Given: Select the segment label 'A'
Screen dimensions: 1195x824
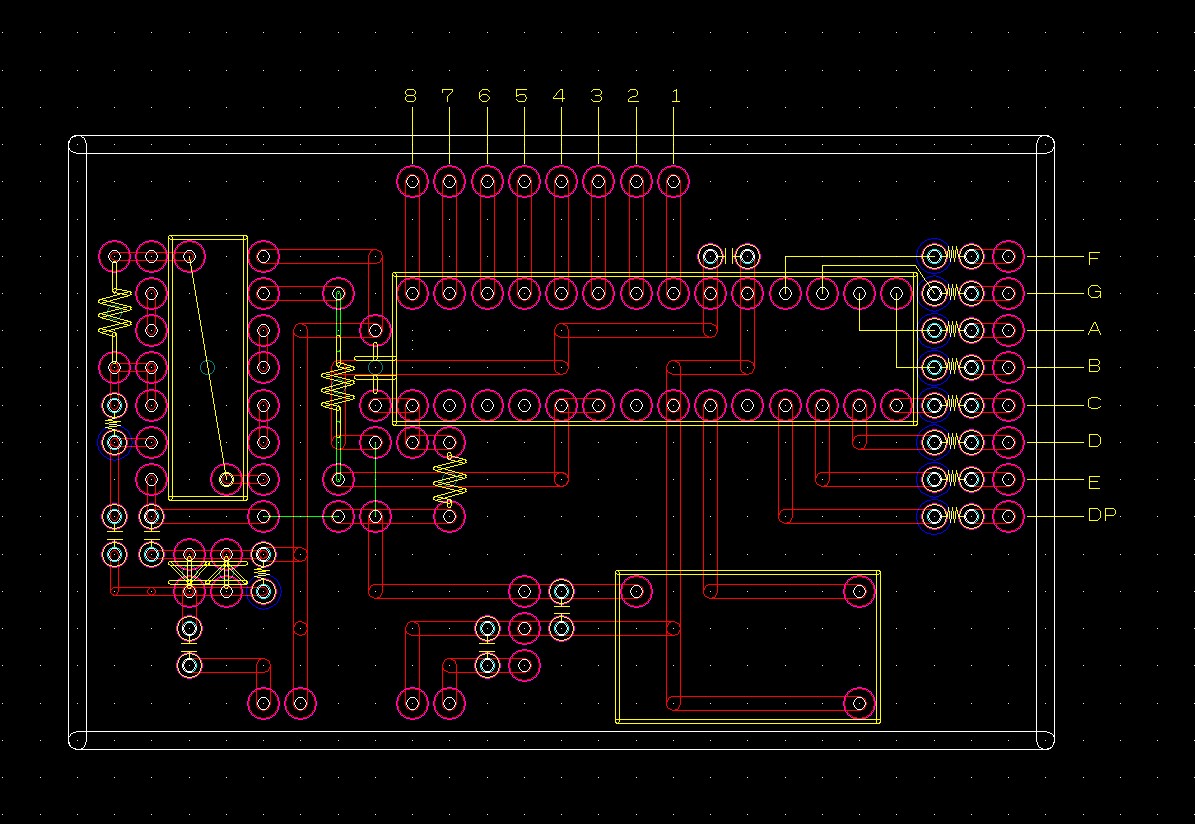Looking at the screenshot, I should click(1094, 329).
